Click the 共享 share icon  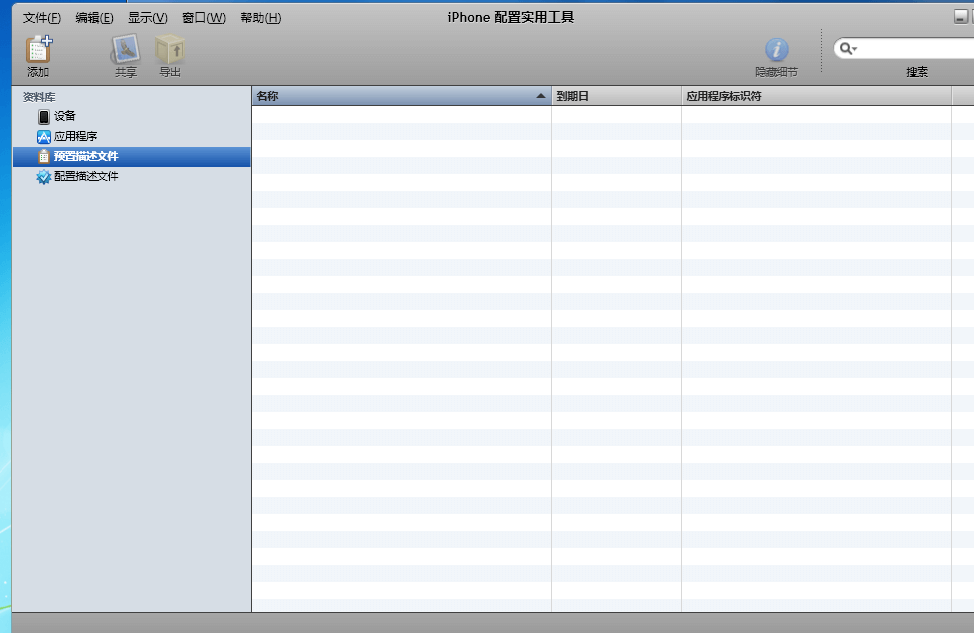point(125,49)
